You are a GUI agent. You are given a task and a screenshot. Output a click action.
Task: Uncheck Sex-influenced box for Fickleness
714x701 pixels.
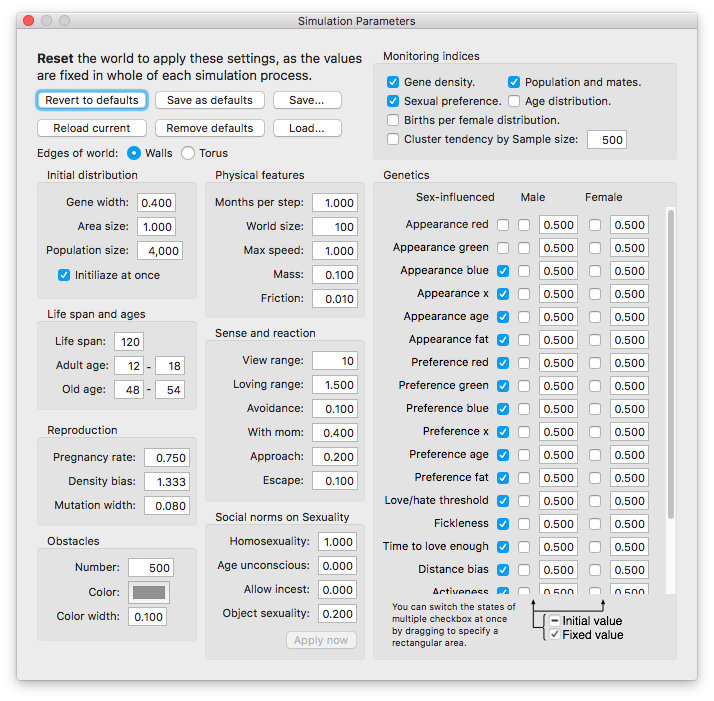[x=503, y=523]
